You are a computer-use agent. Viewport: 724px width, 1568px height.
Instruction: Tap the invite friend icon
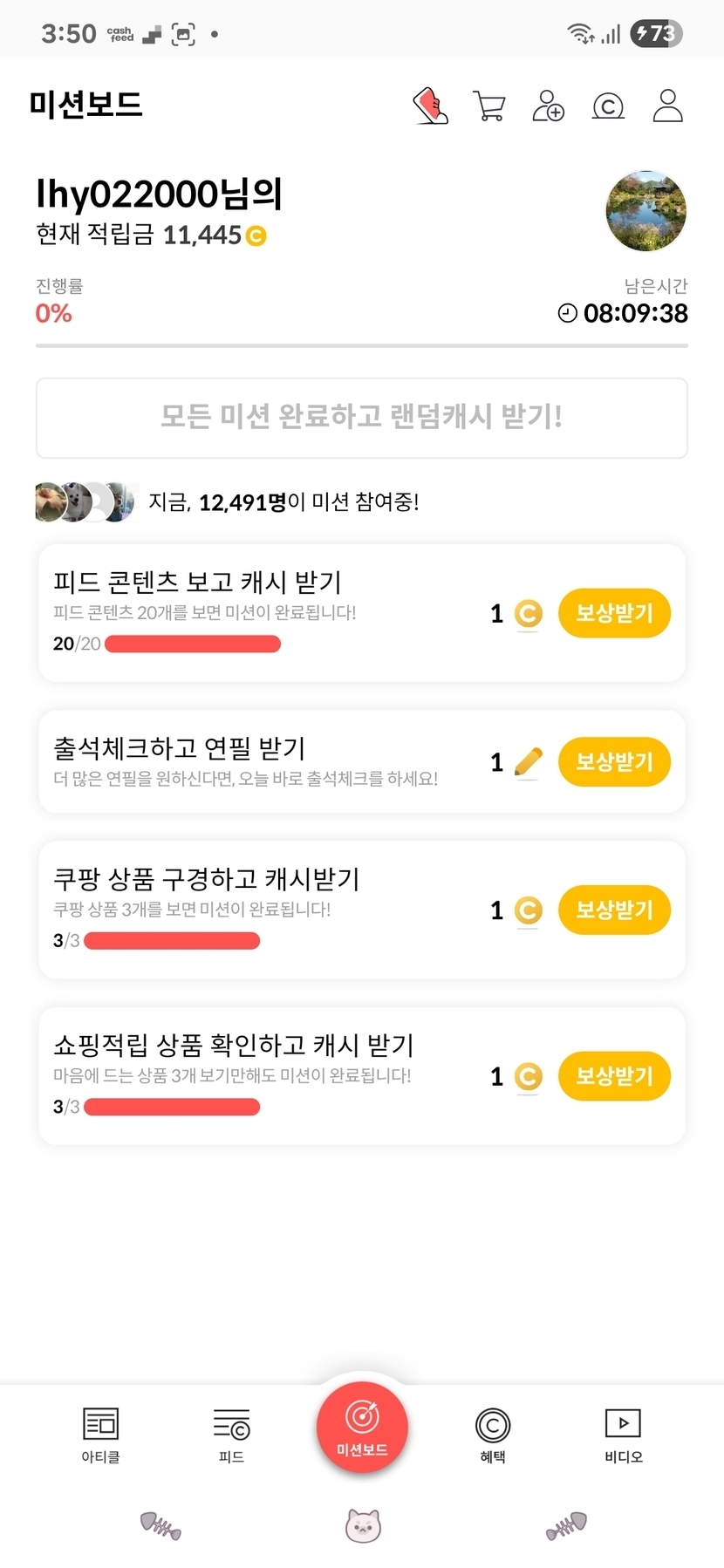coord(548,106)
